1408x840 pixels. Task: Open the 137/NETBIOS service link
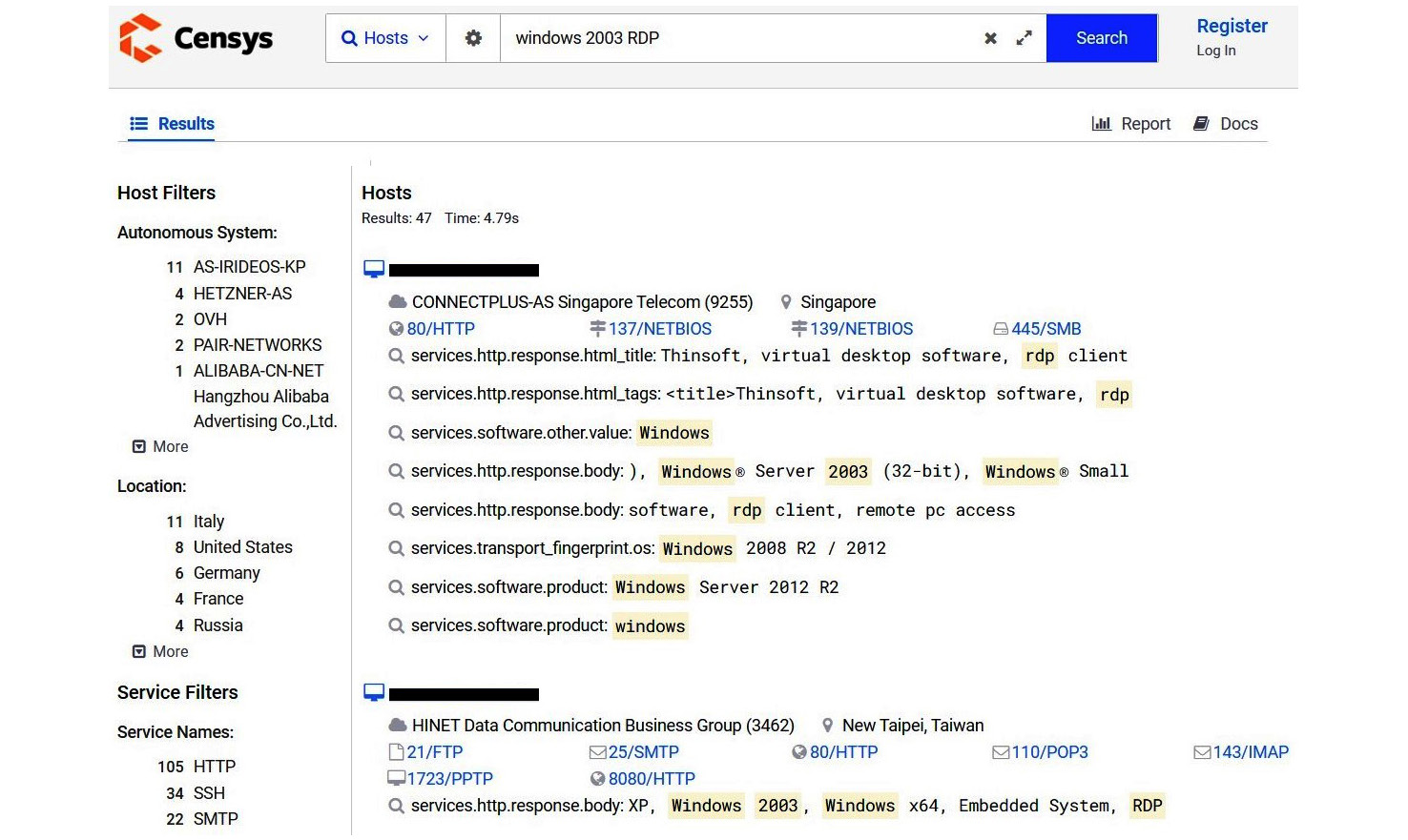[x=660, y=329]
